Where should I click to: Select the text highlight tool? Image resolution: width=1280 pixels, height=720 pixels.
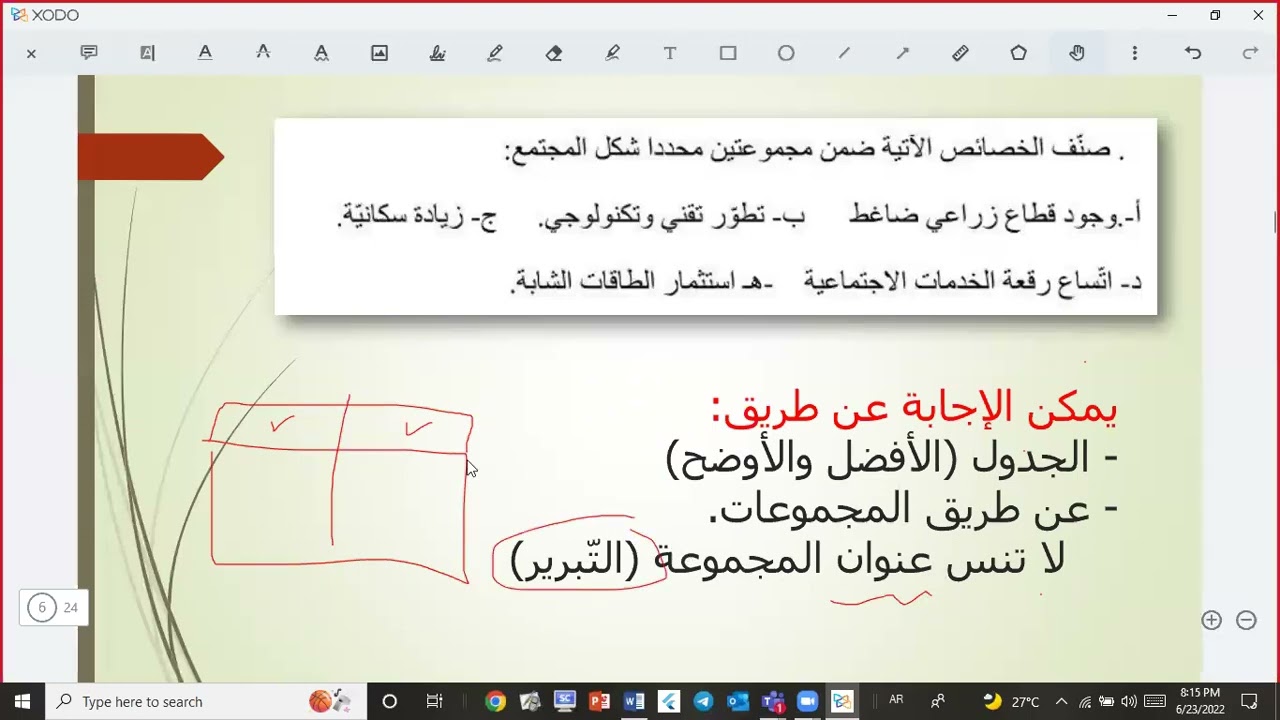[147, 53]
